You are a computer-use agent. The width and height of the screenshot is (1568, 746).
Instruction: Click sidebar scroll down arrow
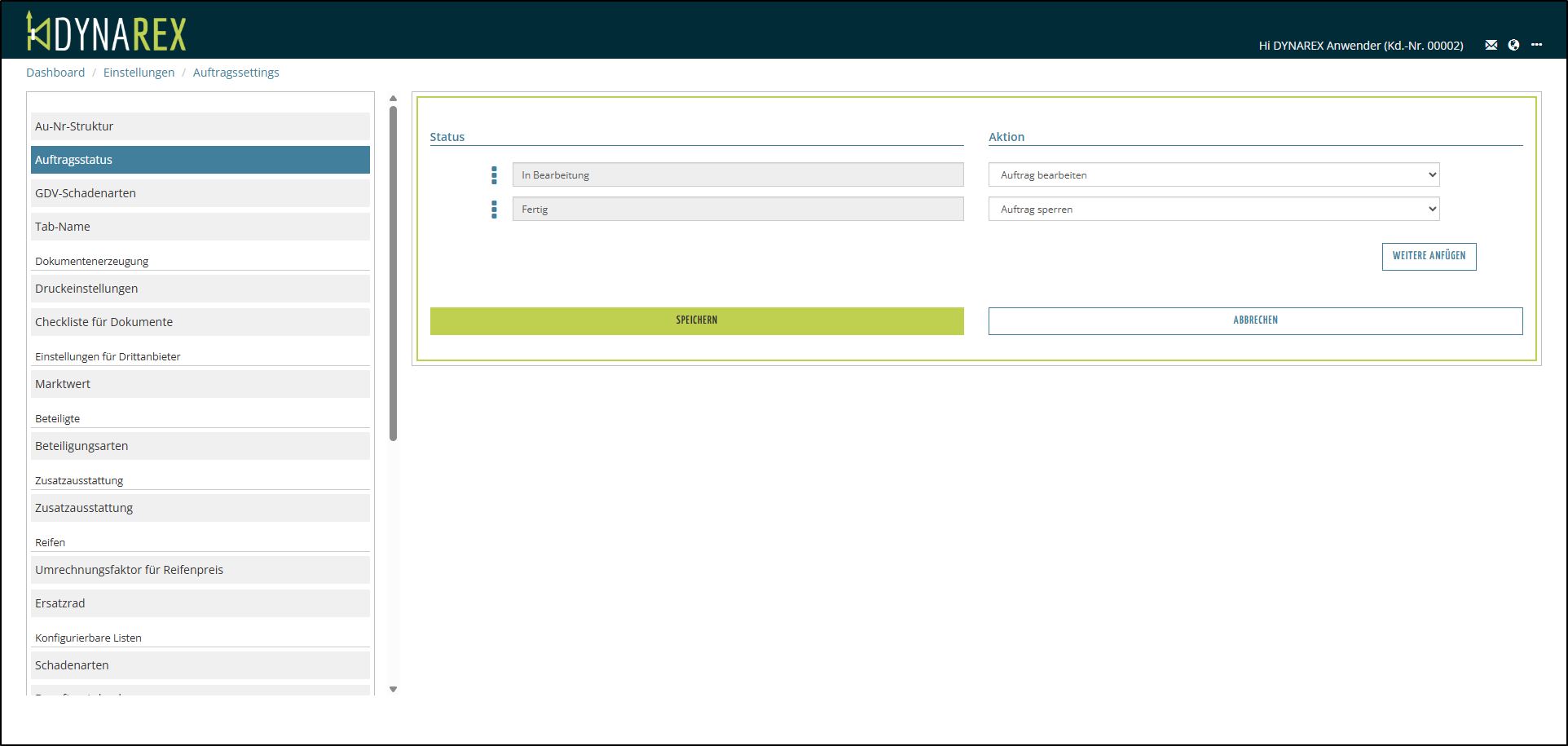393,689
